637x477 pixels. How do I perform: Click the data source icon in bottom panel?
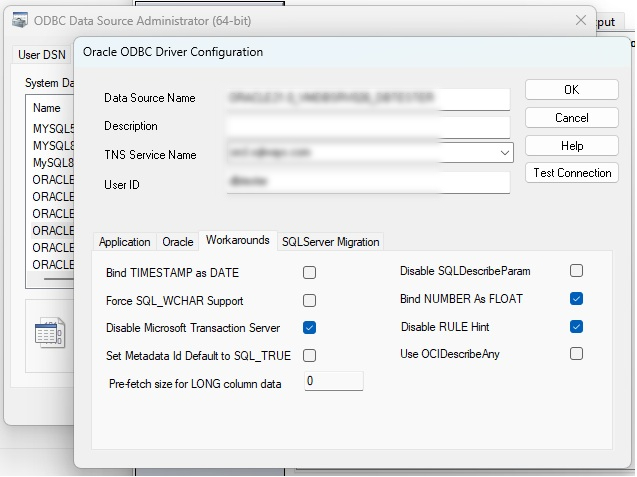(x=49, y=333)
